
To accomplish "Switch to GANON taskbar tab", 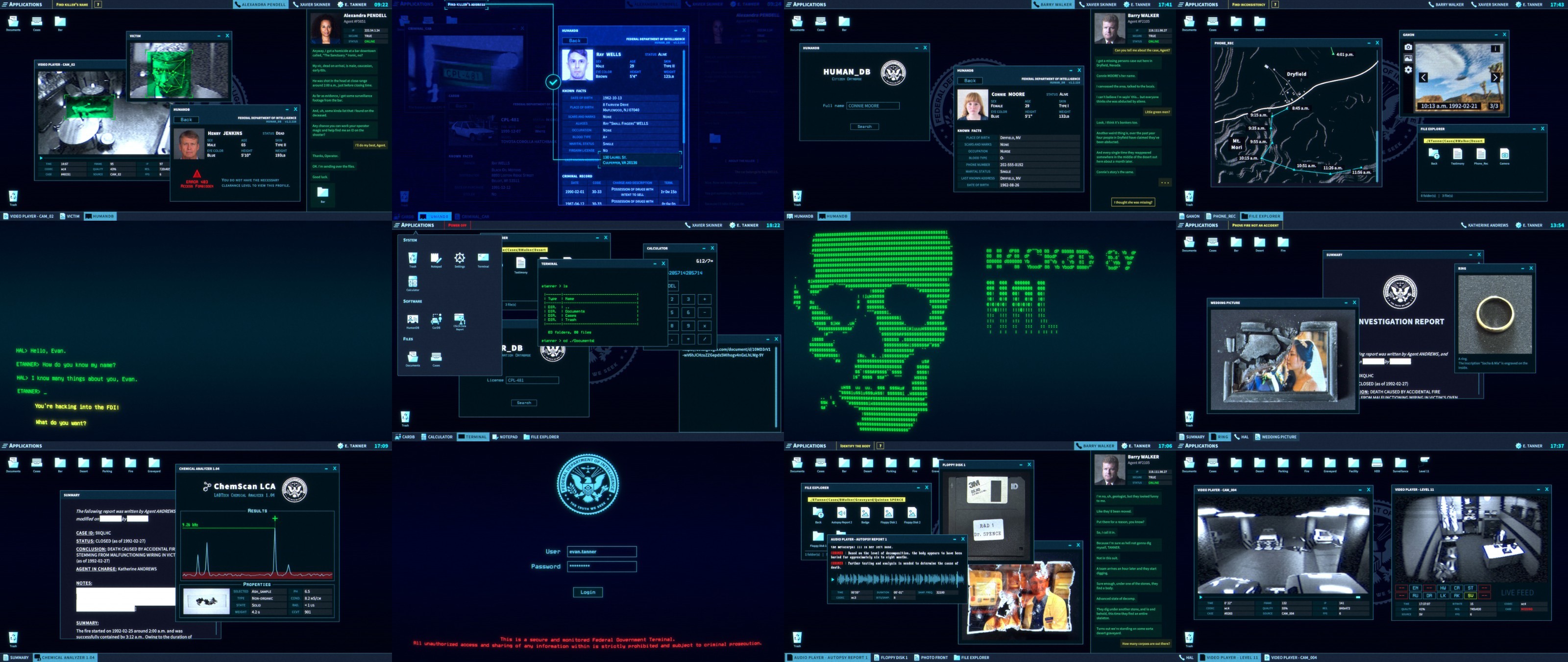I will point(1189,216).
